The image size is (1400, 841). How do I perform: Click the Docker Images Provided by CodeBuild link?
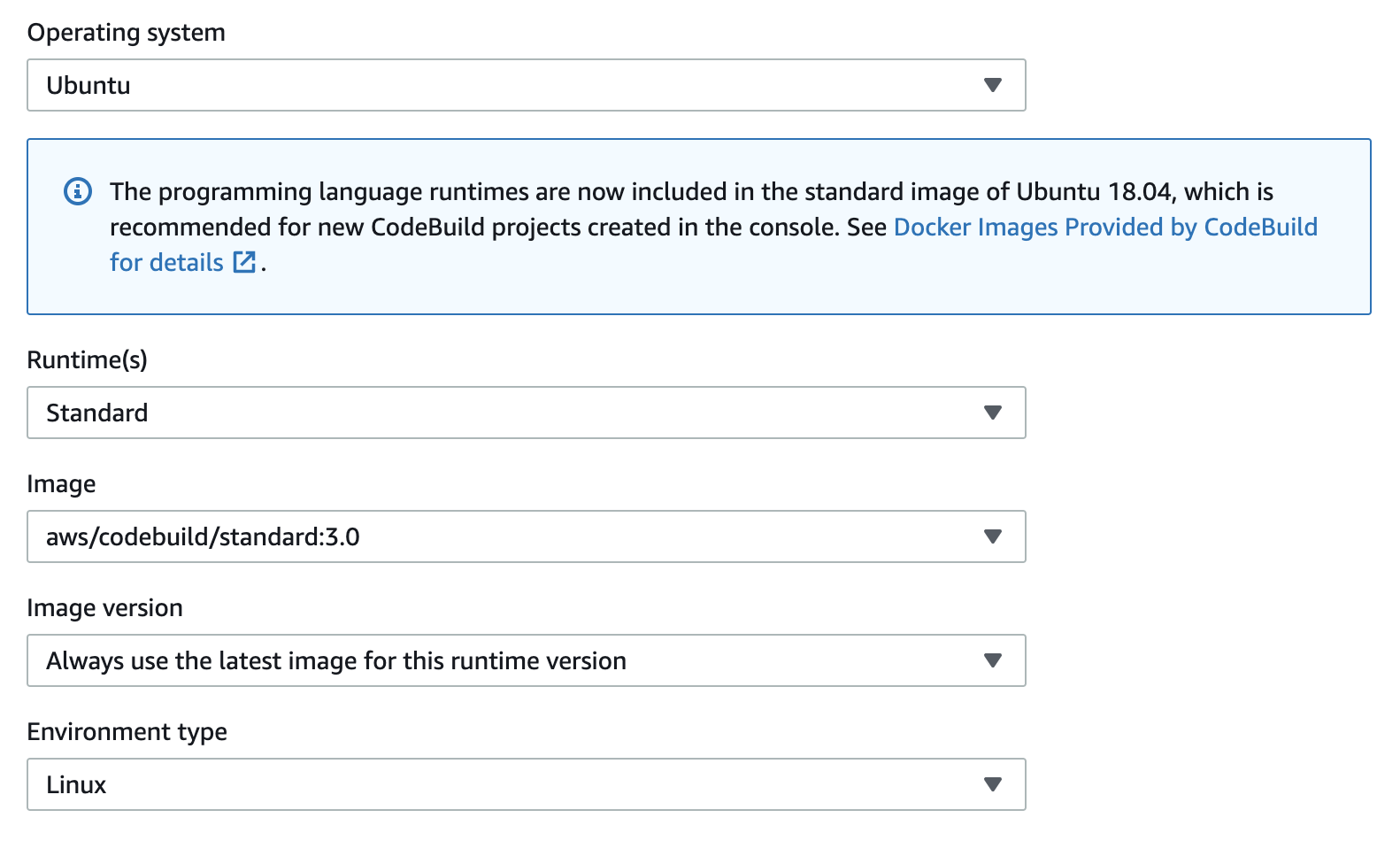(1106, 228)
